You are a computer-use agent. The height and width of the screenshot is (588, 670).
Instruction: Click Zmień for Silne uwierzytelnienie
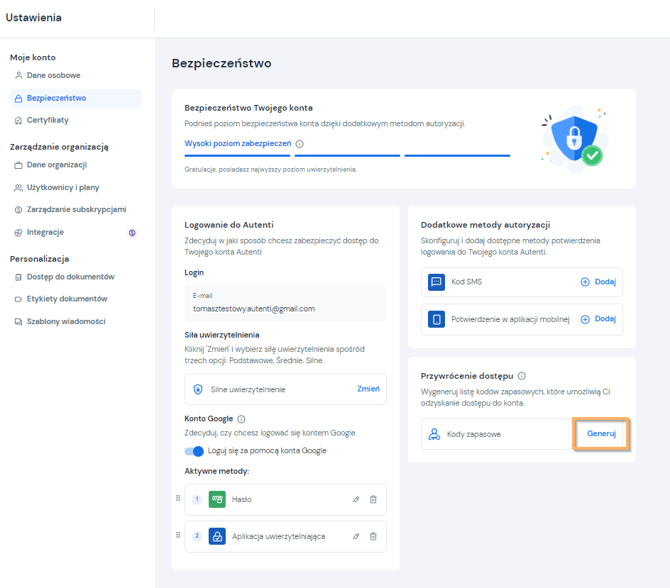click(368, 389)
